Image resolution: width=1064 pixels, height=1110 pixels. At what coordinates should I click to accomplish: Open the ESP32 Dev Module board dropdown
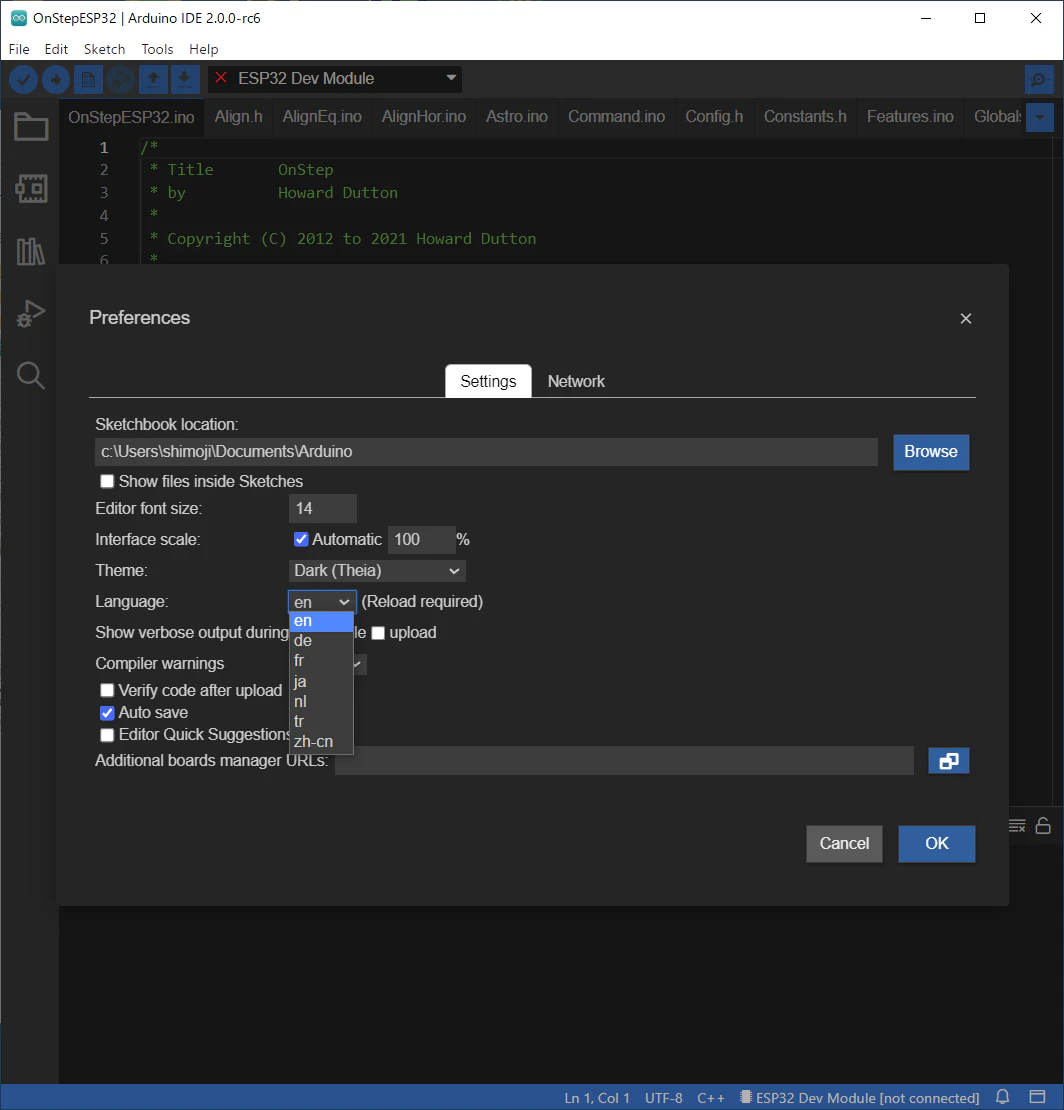[x=335, y=79]
